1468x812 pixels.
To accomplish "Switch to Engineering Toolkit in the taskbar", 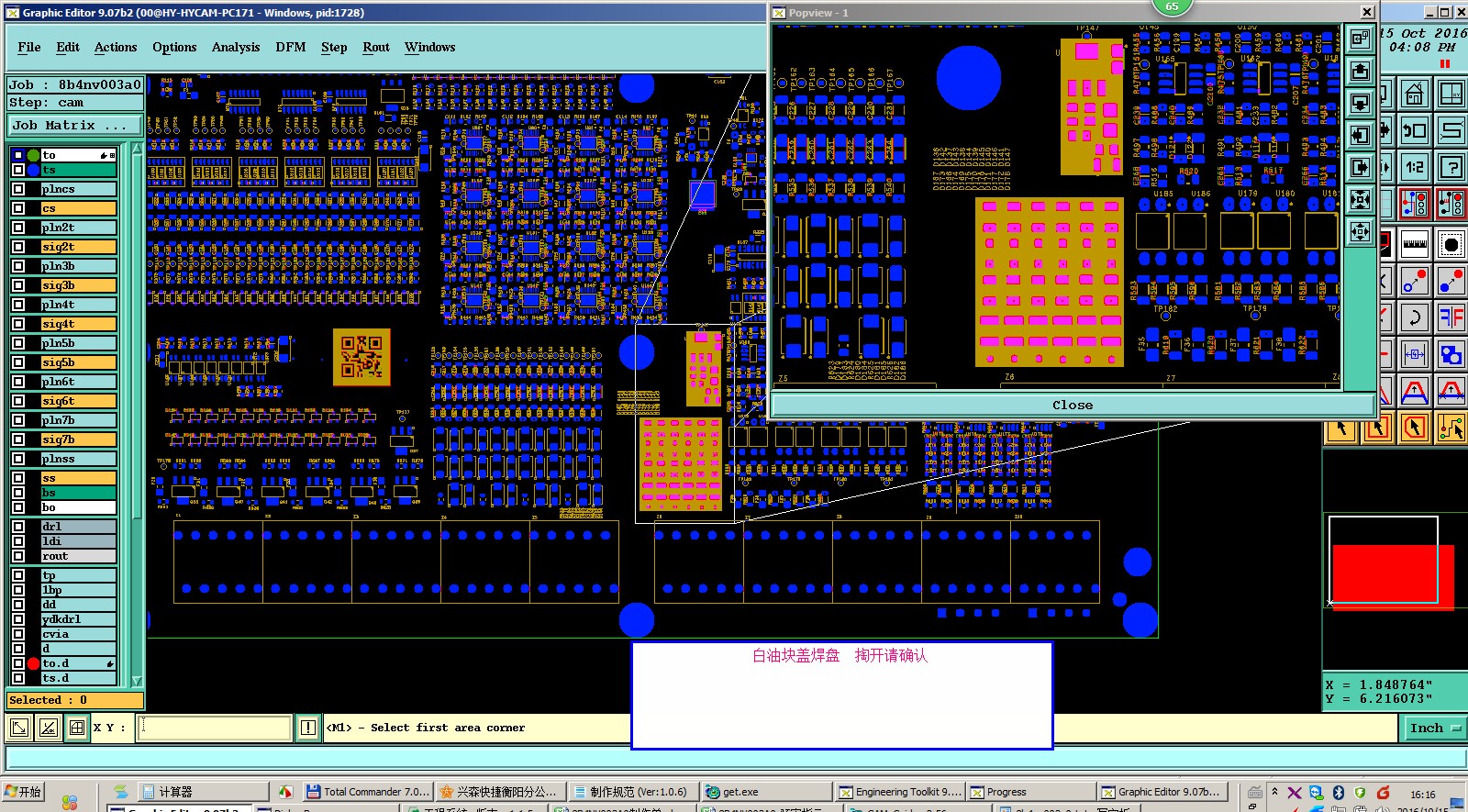I will pos(900,792).
